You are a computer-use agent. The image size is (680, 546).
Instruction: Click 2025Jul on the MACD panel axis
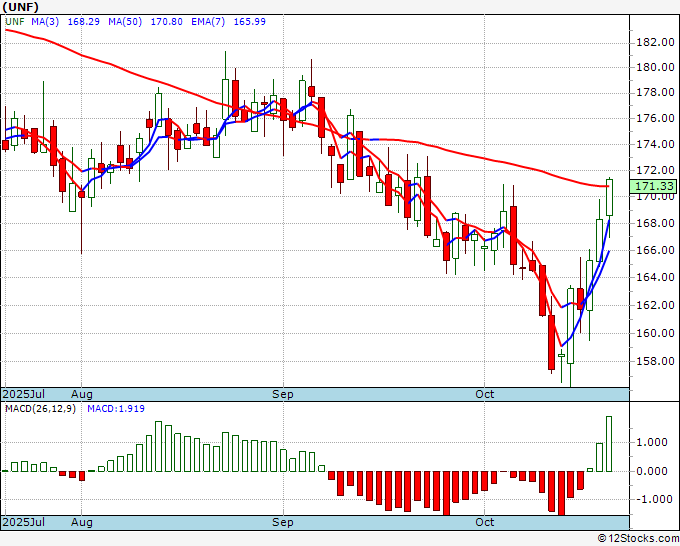point(24,522)
